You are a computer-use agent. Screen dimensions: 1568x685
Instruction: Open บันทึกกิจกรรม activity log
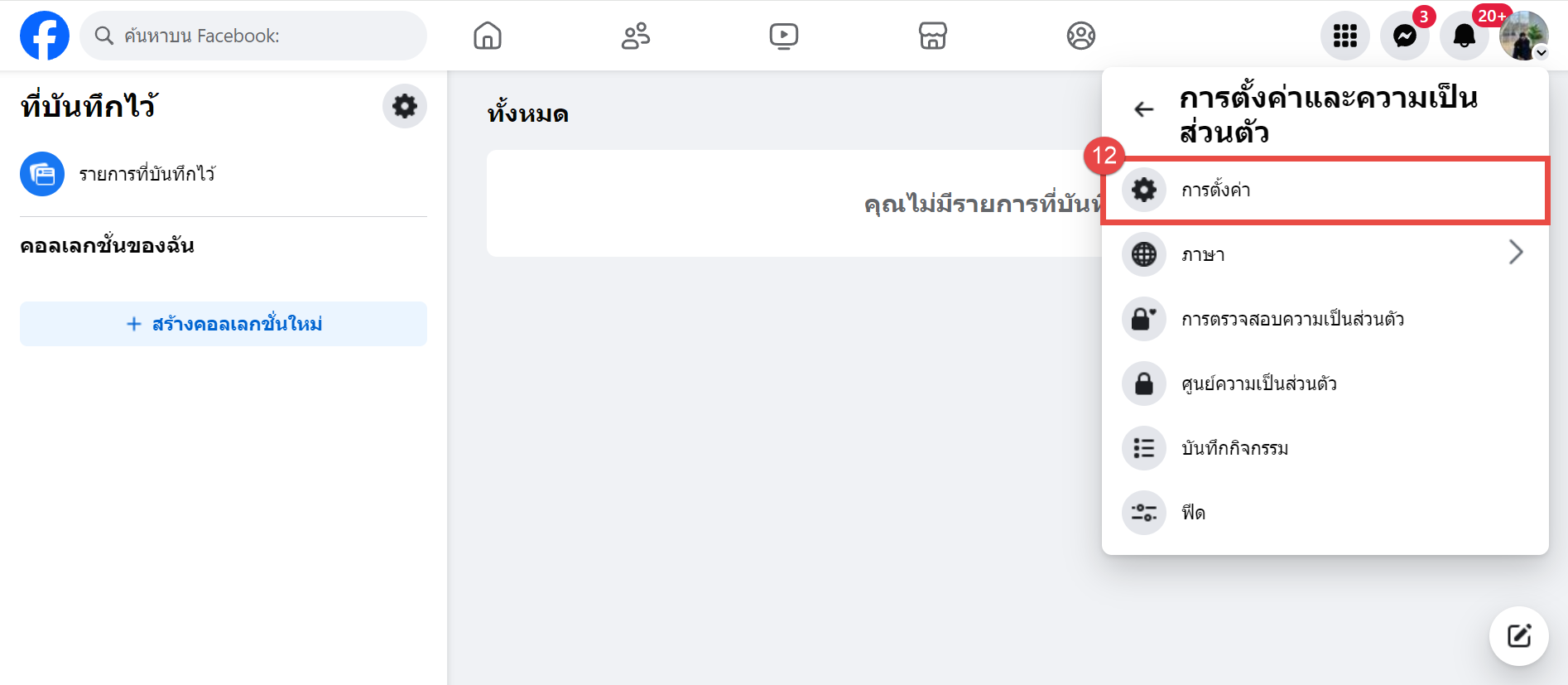(x=1325, y=448)
